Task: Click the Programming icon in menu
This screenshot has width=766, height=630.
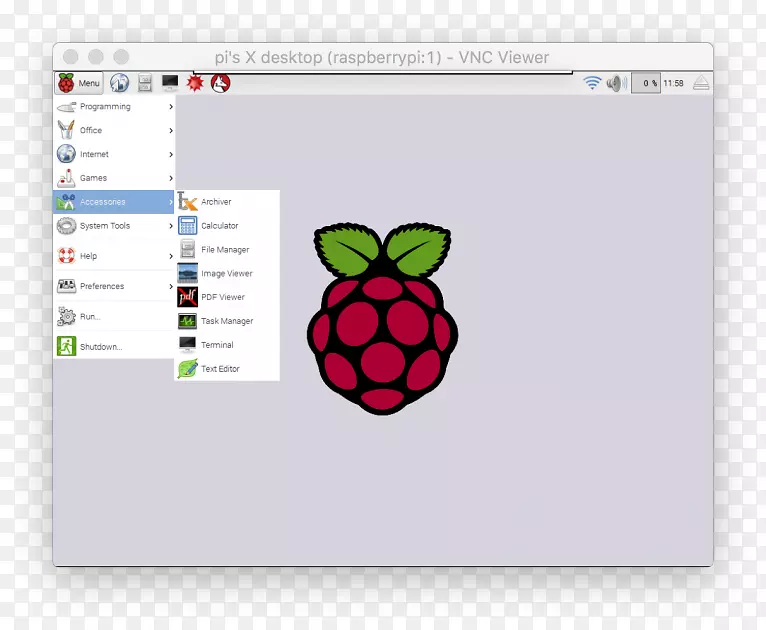Action: [x=66, y=106]
